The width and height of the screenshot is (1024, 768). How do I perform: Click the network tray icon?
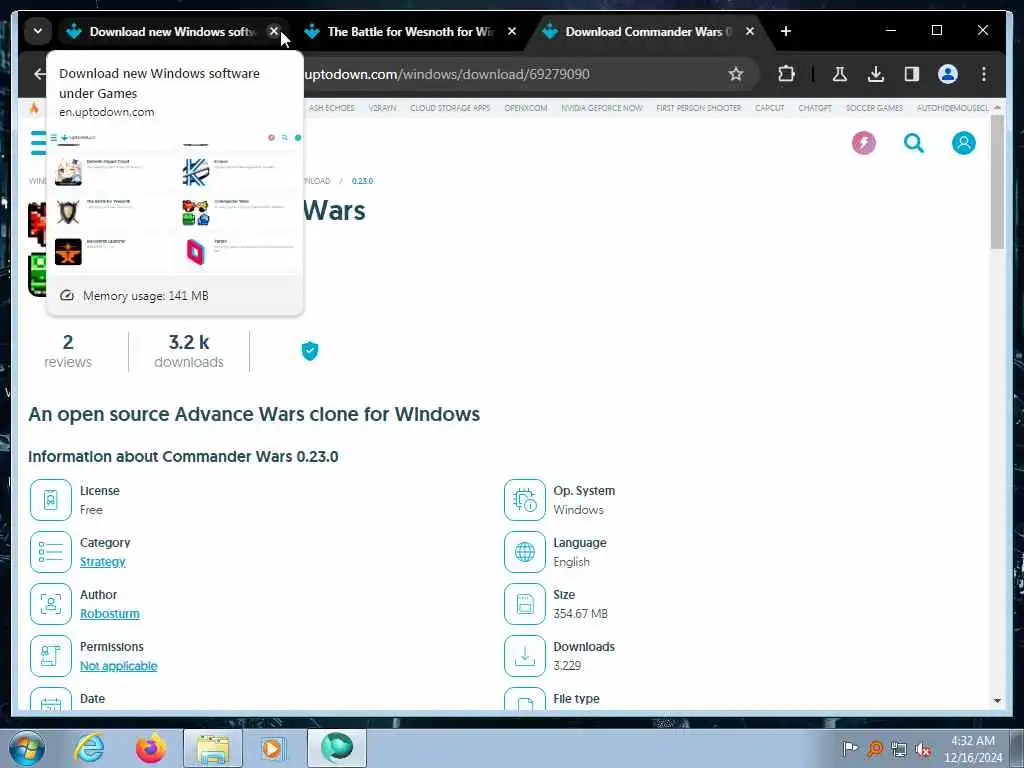click(899, 749)
